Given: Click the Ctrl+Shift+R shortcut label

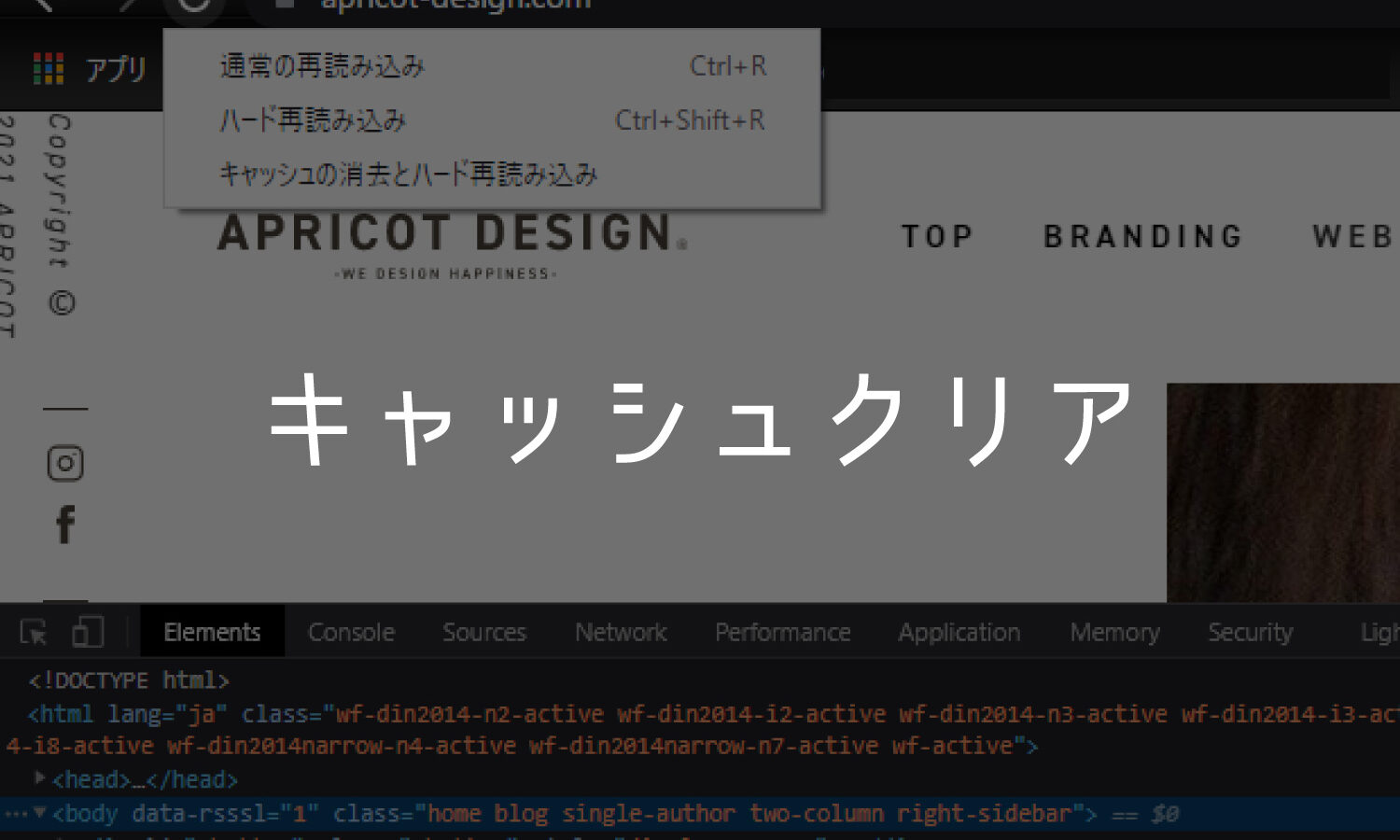Looking at the screenshot, I should (690, 120).
